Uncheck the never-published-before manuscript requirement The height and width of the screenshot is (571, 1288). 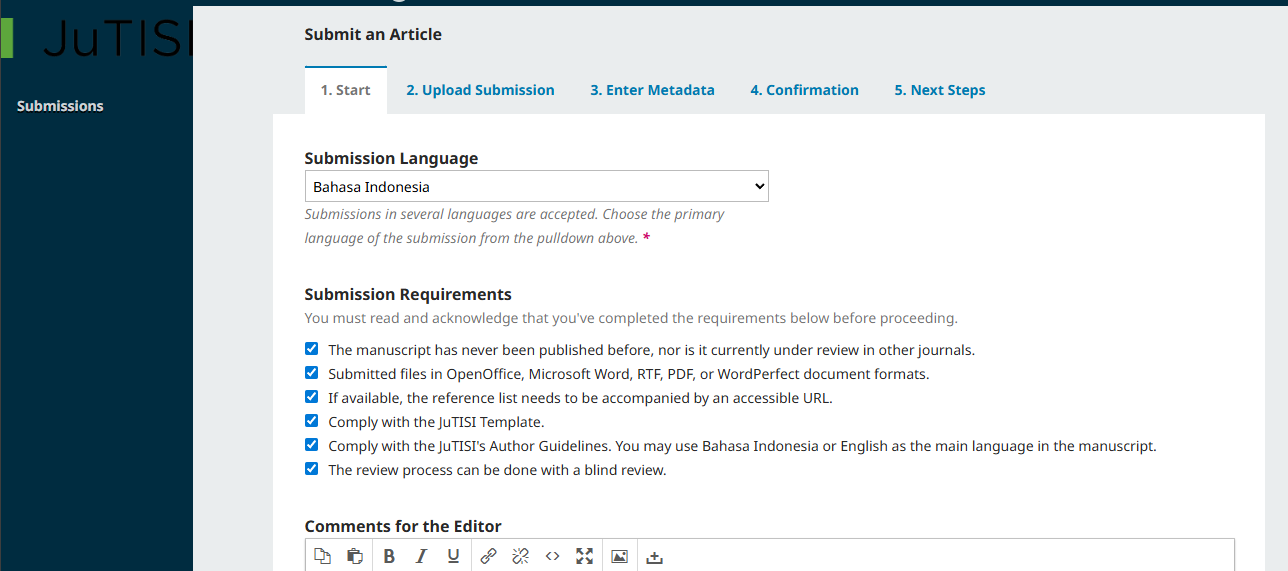[x=312, y=350]
